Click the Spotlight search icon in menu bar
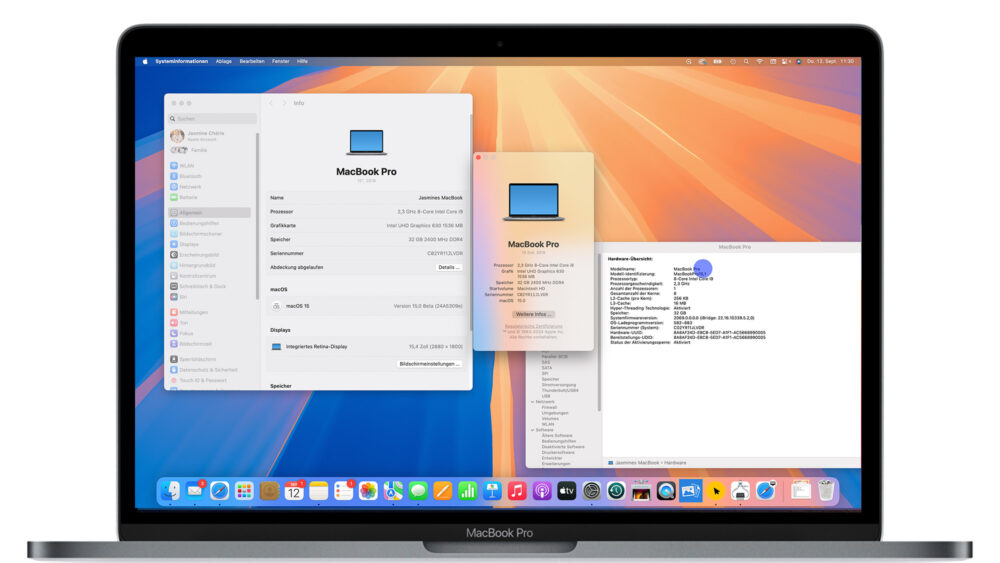 pyautogui.click(x=746, y=61)
